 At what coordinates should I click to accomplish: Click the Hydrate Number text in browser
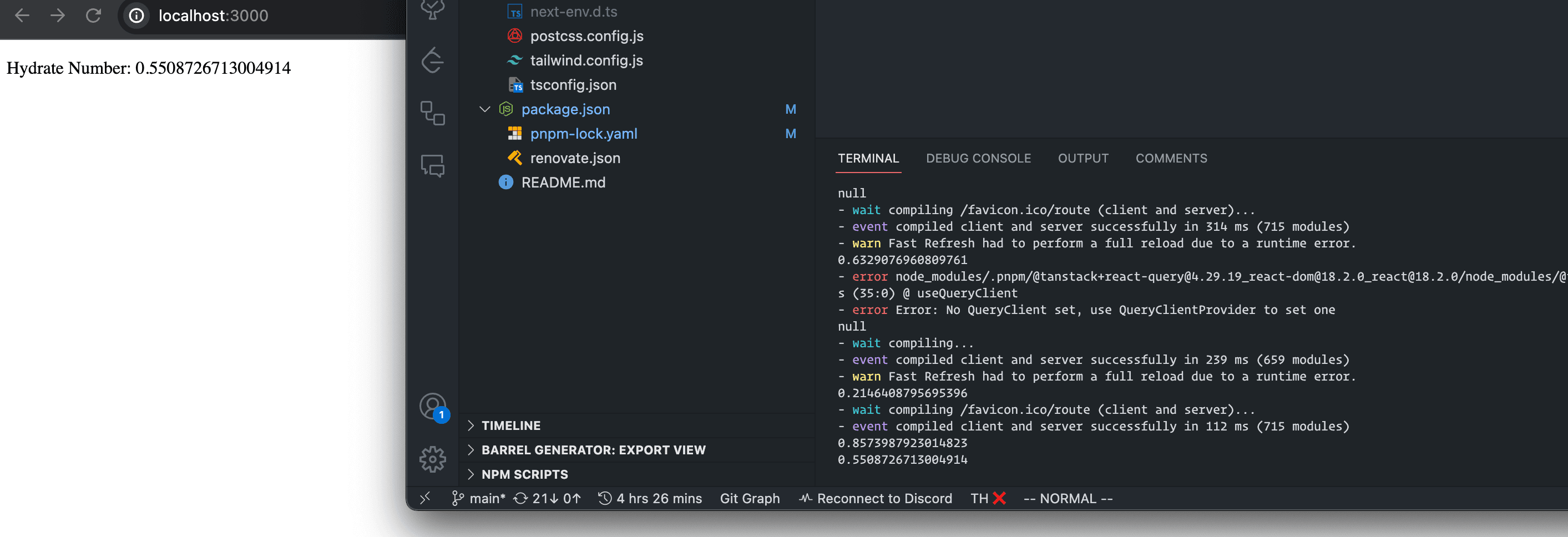[x=149, y=68]
